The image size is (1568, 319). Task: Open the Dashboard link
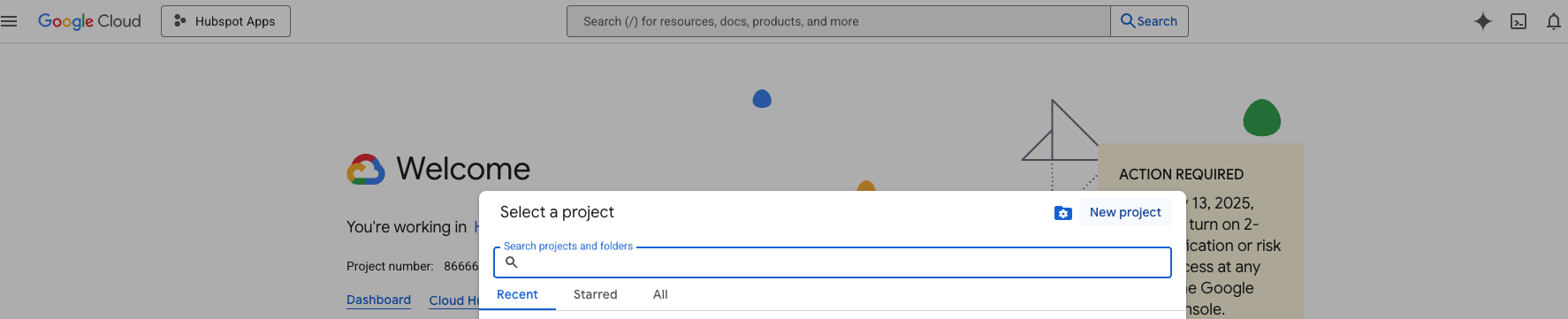coord(378,300)
